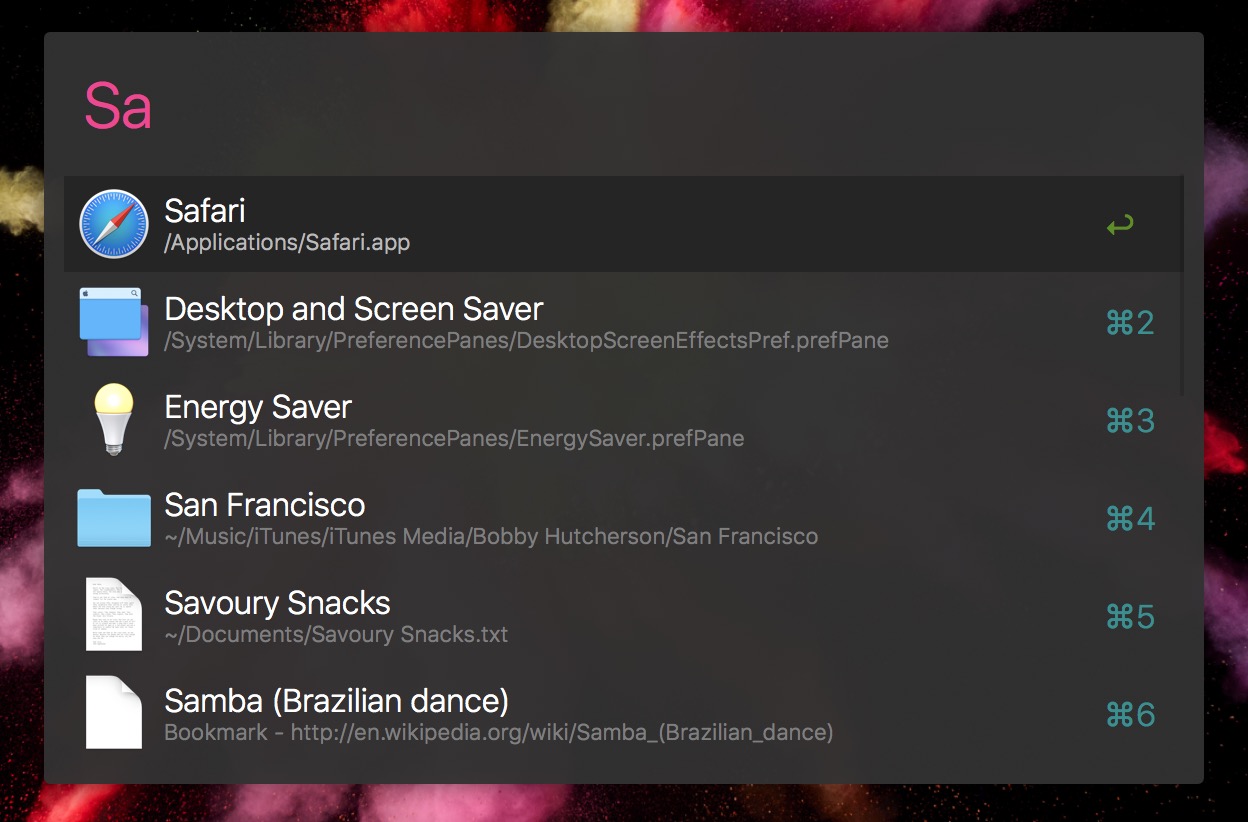This screenshot has width=1248, height=822.
Task: Click the ⌘4 shortcut label
Action: coord(1130,519)
